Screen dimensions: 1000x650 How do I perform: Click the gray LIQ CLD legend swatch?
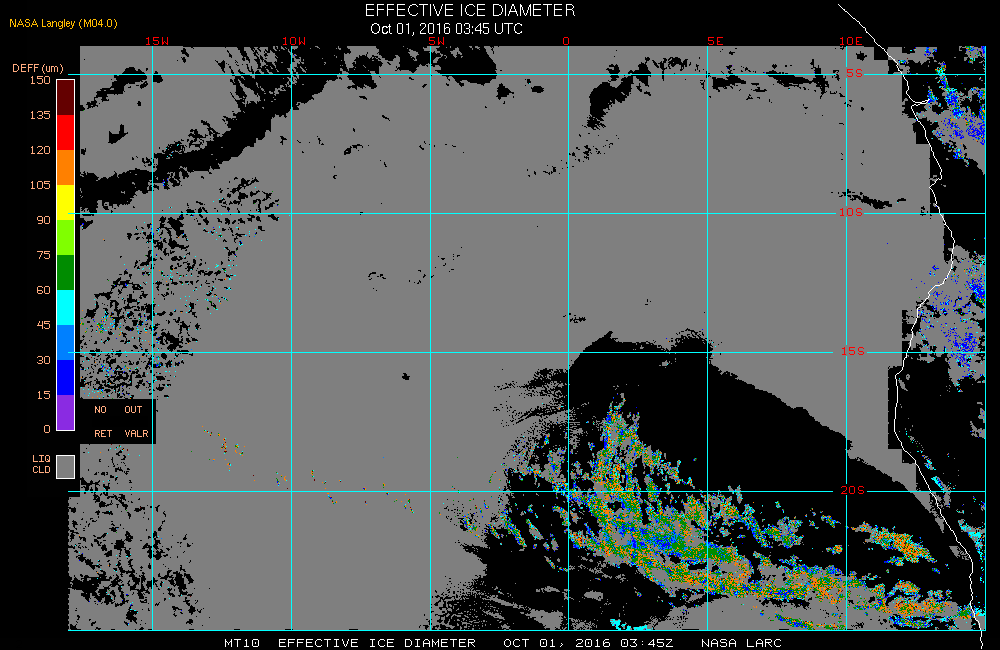[66, 466]
